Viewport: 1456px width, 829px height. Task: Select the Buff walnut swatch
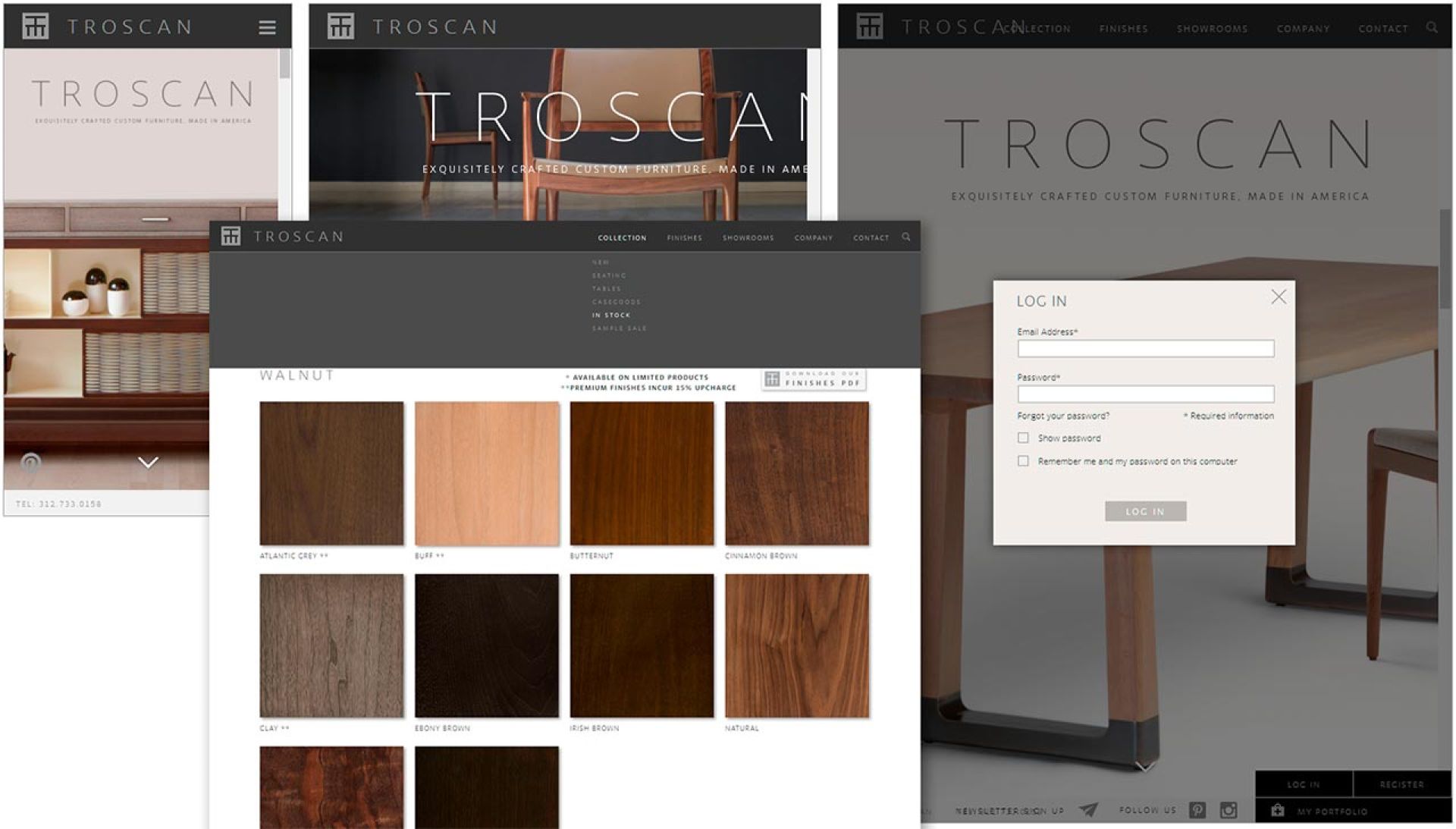point(487,473)
